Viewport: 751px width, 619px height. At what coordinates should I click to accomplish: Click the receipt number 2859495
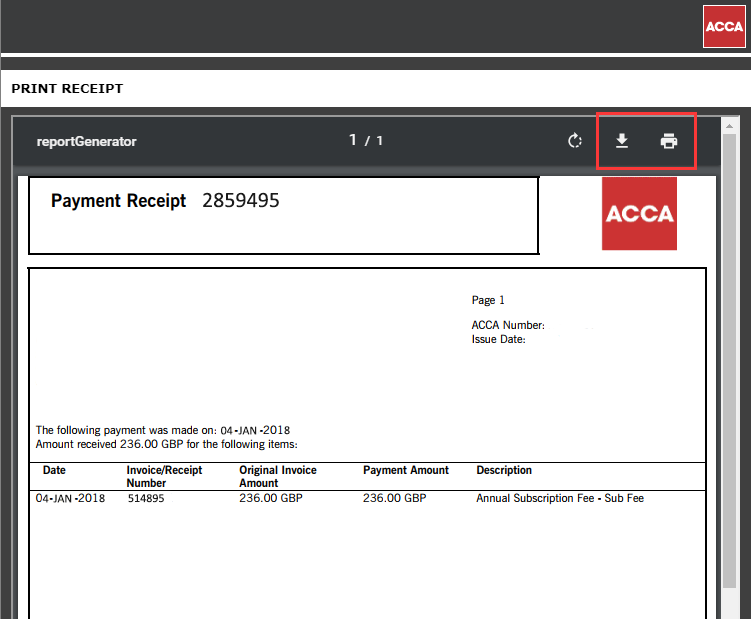[241, 201]
